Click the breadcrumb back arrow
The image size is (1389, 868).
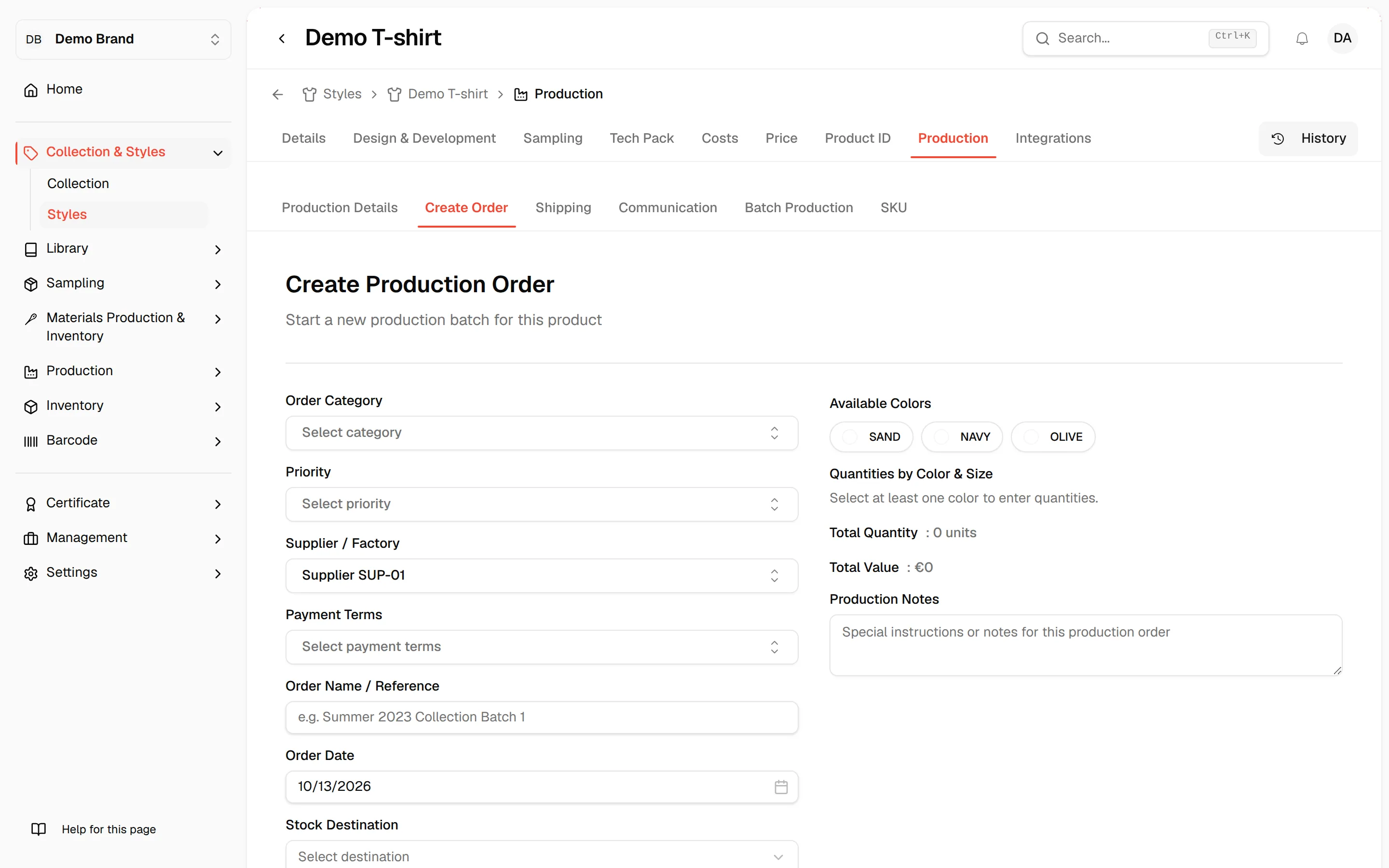point(278,94)
